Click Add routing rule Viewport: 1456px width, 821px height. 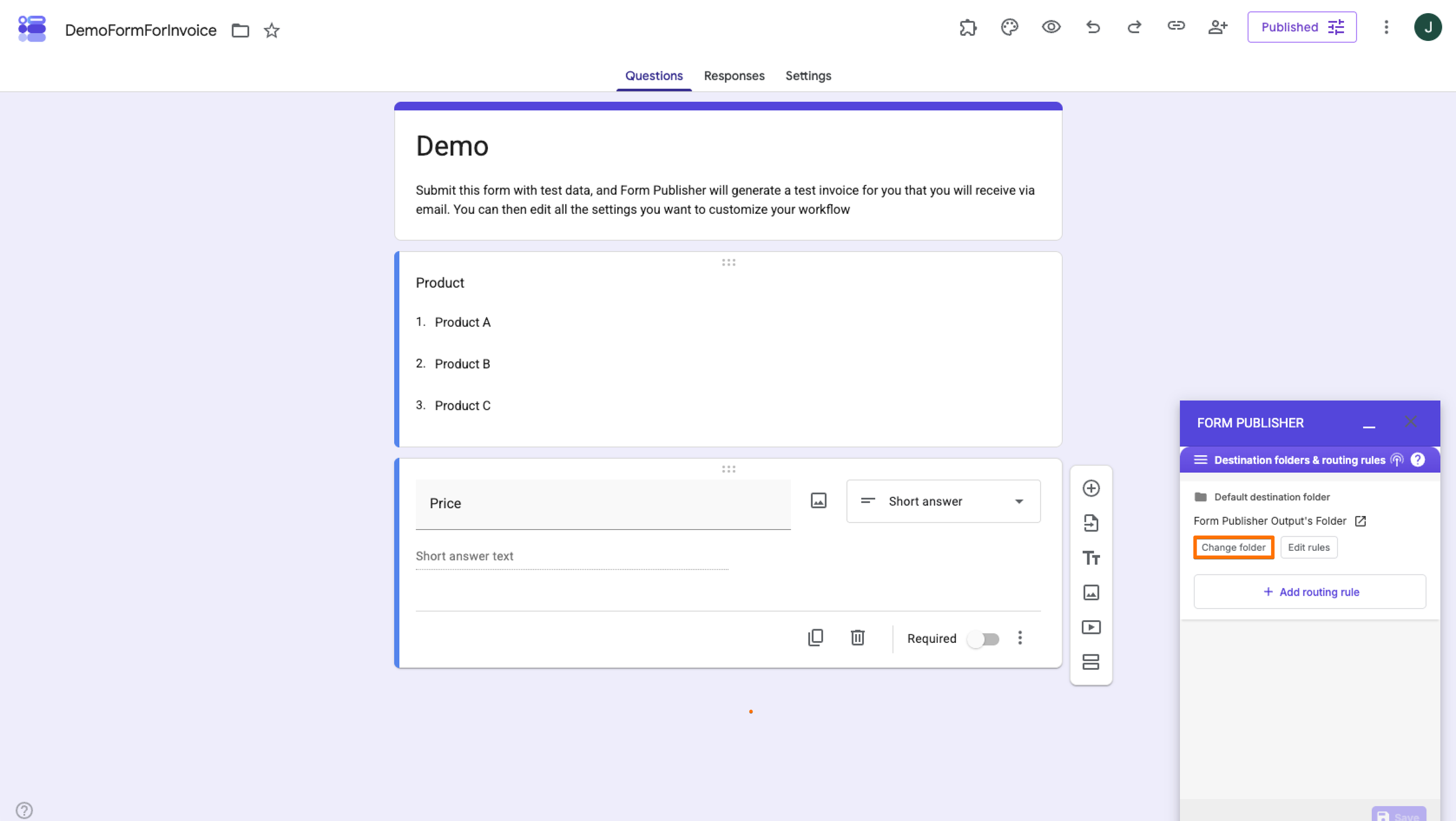(x=1310, y=592)
